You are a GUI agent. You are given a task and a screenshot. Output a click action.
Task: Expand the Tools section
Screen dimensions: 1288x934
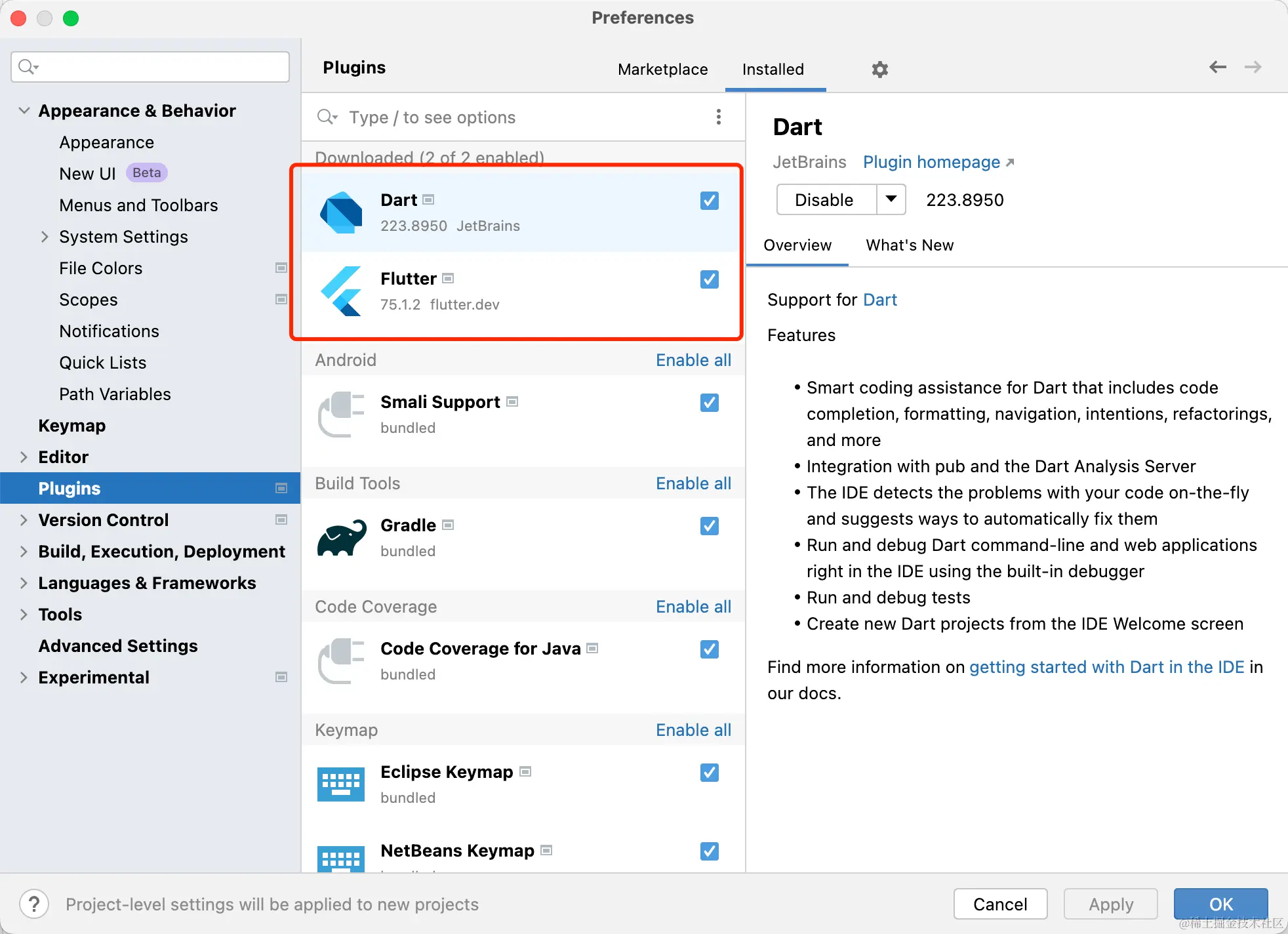tap(24, 614)
